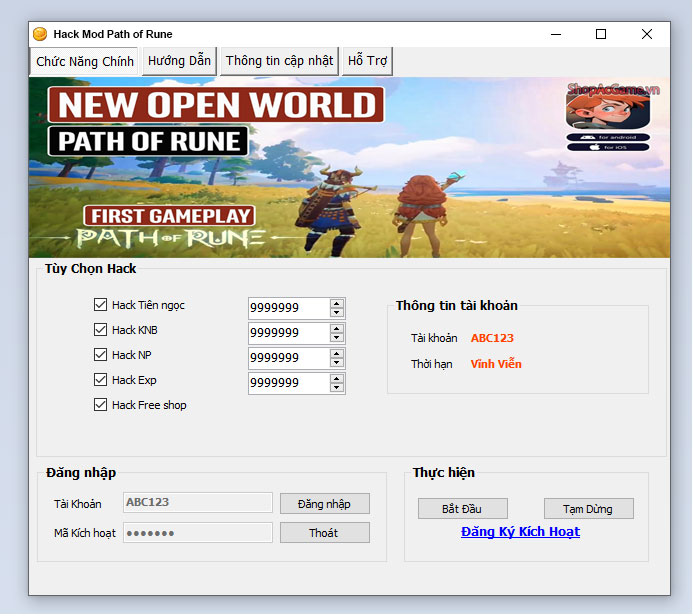The image size is (693, 616).
Task: Open Thông tin cập nhật tab
Action: tap(279, 61)
